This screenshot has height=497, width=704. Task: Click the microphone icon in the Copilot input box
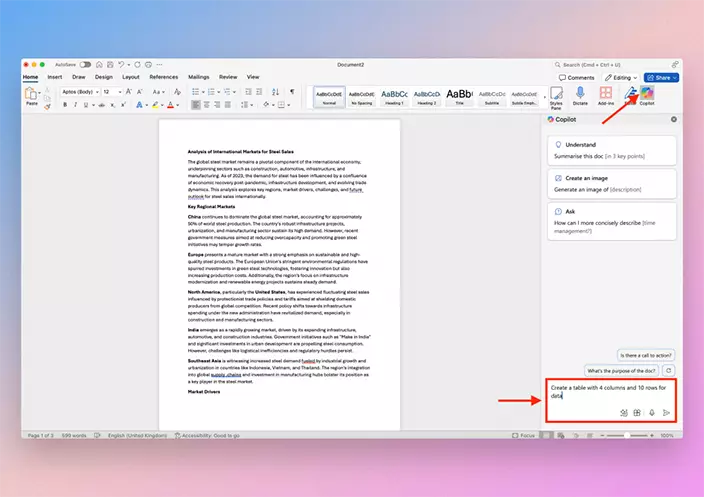[x=651, y=412]
